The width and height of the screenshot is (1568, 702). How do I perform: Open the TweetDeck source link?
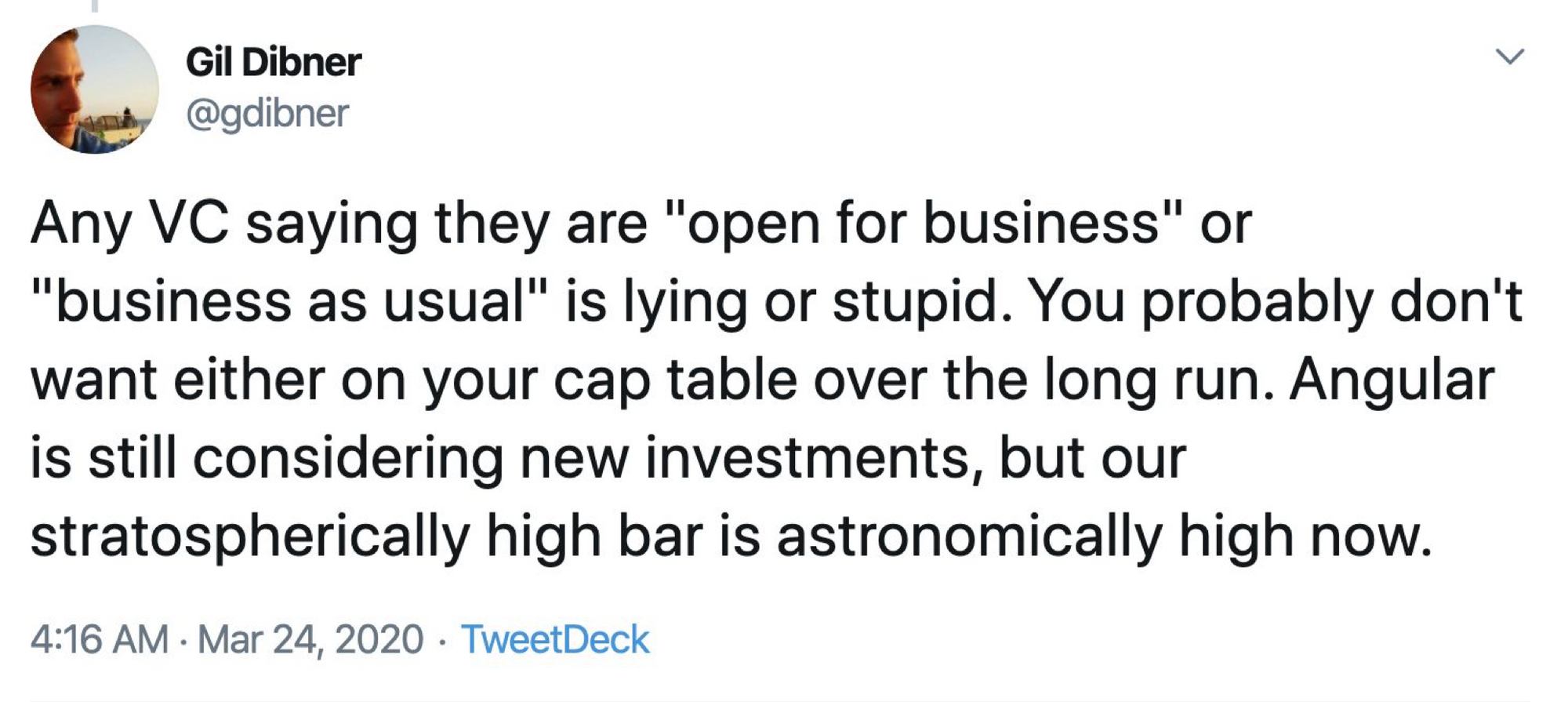pyautogui.click(x=554, y=639)
